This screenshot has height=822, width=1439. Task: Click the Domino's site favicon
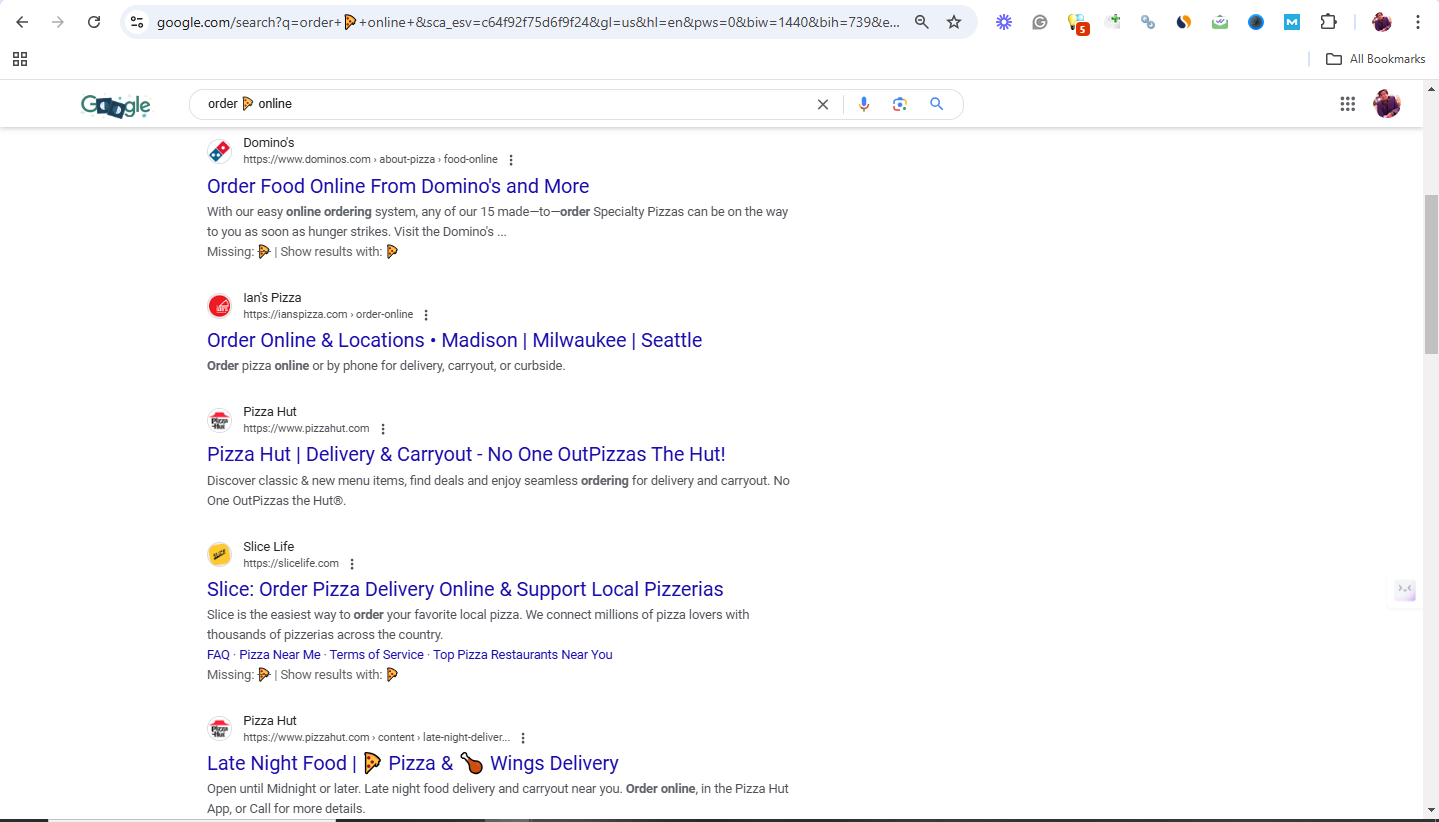(x=219, y=151)
